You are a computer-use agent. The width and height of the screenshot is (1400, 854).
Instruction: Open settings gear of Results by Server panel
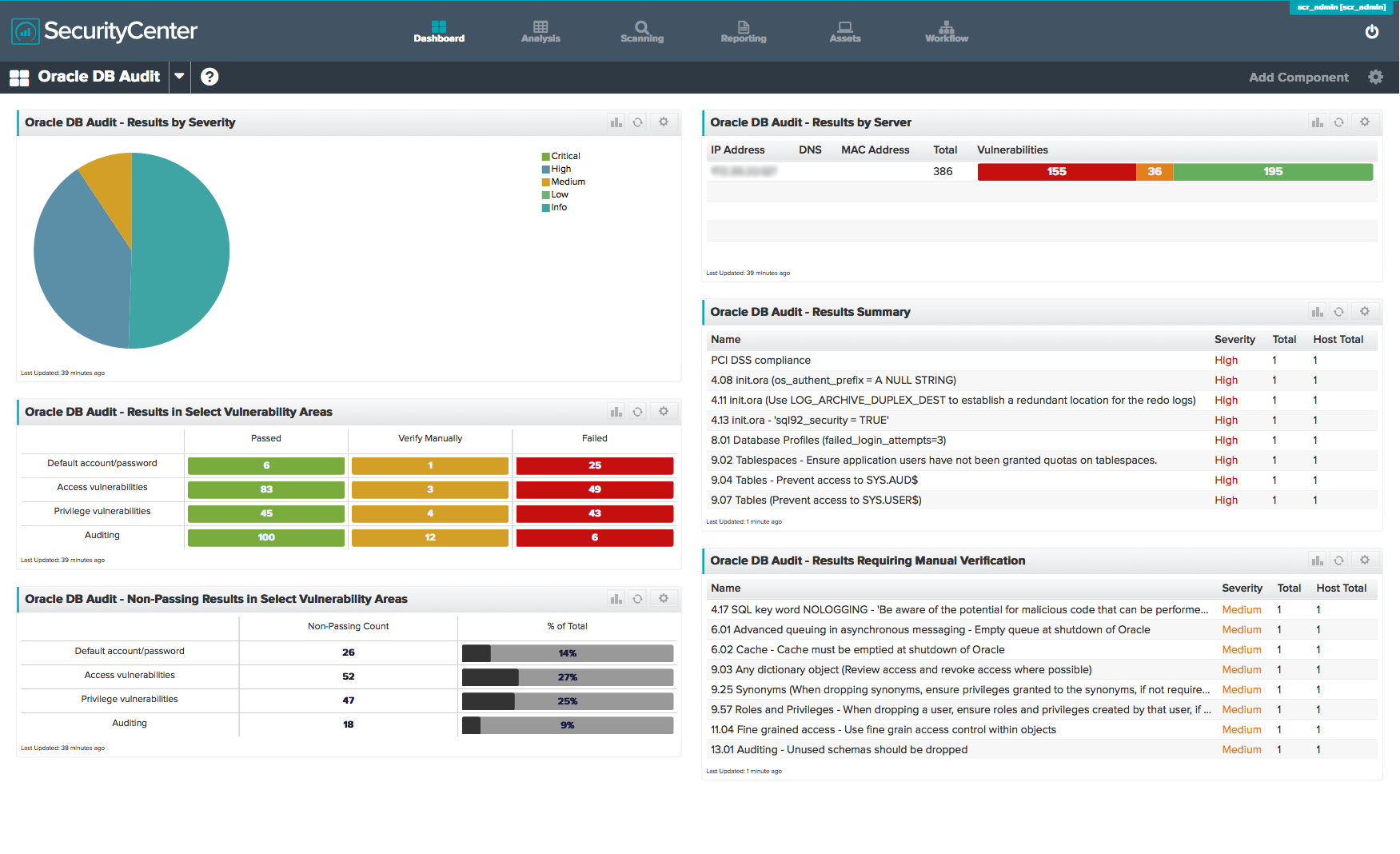click(1365, 122)
